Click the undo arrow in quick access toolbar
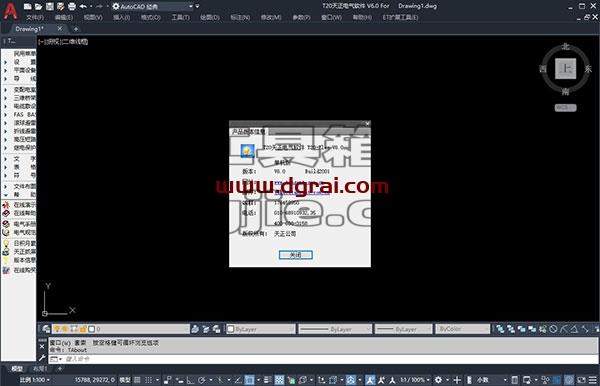The width and height of the screenshot is (600, 386). 83,6
